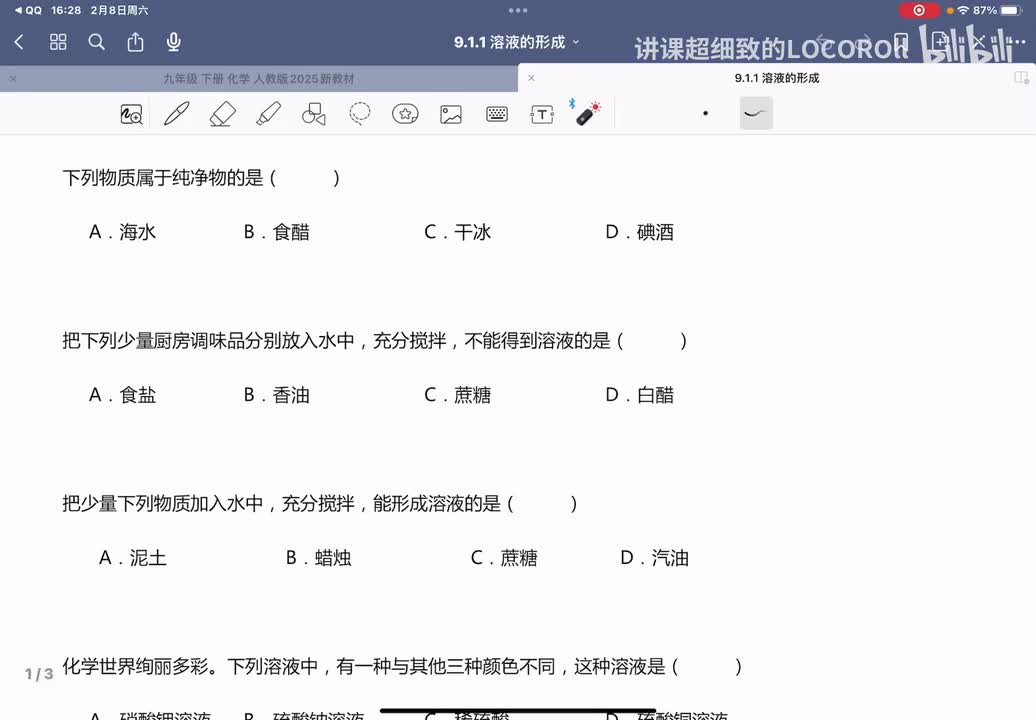Select the Text box tool

pos(542,114)
